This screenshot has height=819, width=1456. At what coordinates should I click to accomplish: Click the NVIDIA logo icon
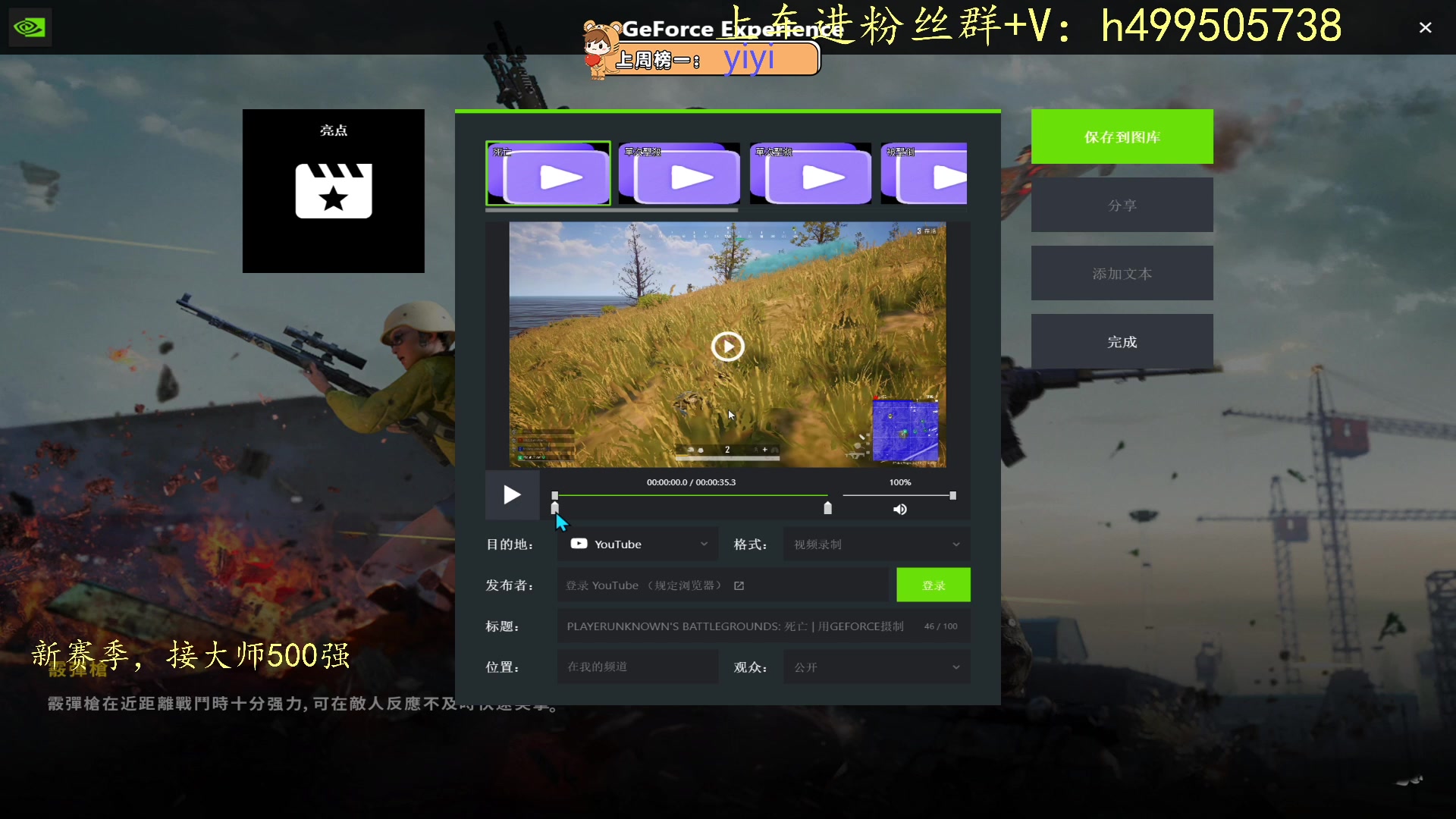pyautogui.click(x=30, y=28)
